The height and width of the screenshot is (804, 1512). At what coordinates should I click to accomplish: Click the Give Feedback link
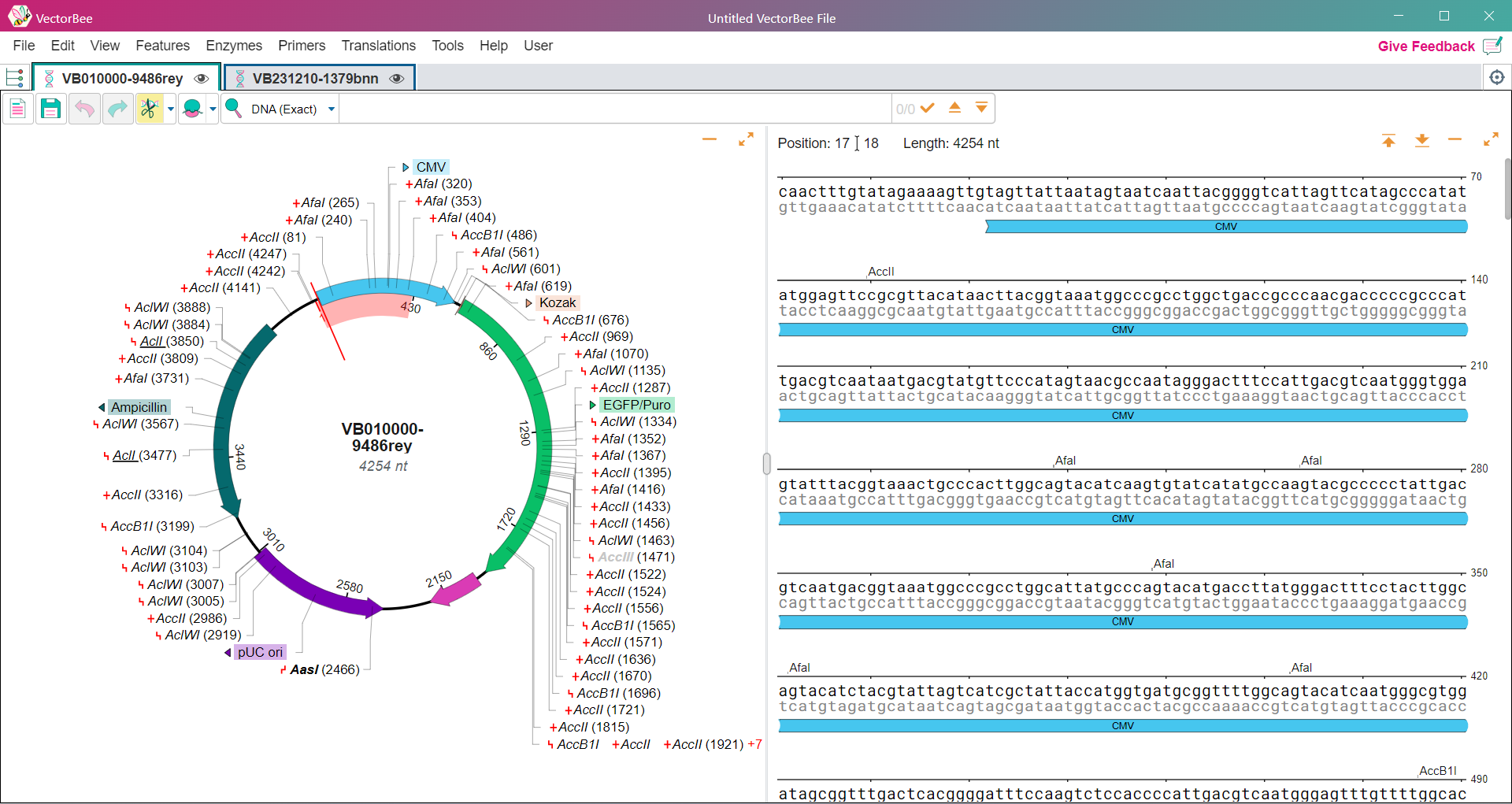pos(1425,46)
